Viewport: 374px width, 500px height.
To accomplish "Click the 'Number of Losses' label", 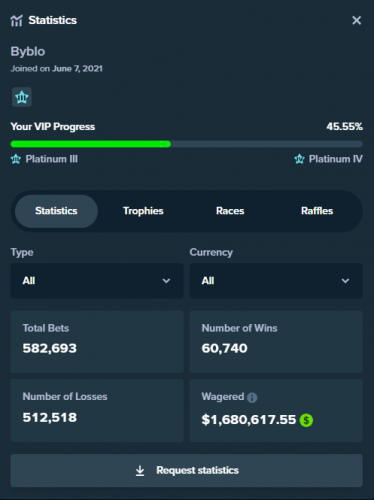I will coord(65,396).
